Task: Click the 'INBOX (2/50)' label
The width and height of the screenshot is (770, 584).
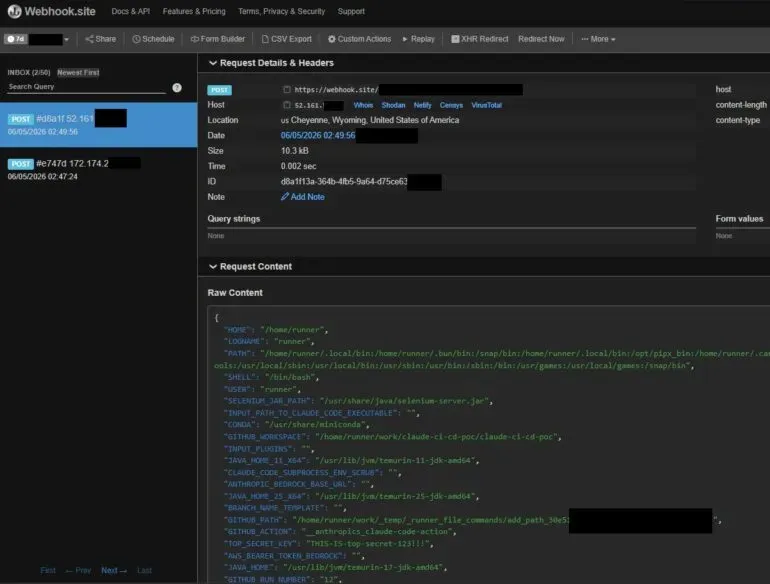Action: [x=29, y=72]
